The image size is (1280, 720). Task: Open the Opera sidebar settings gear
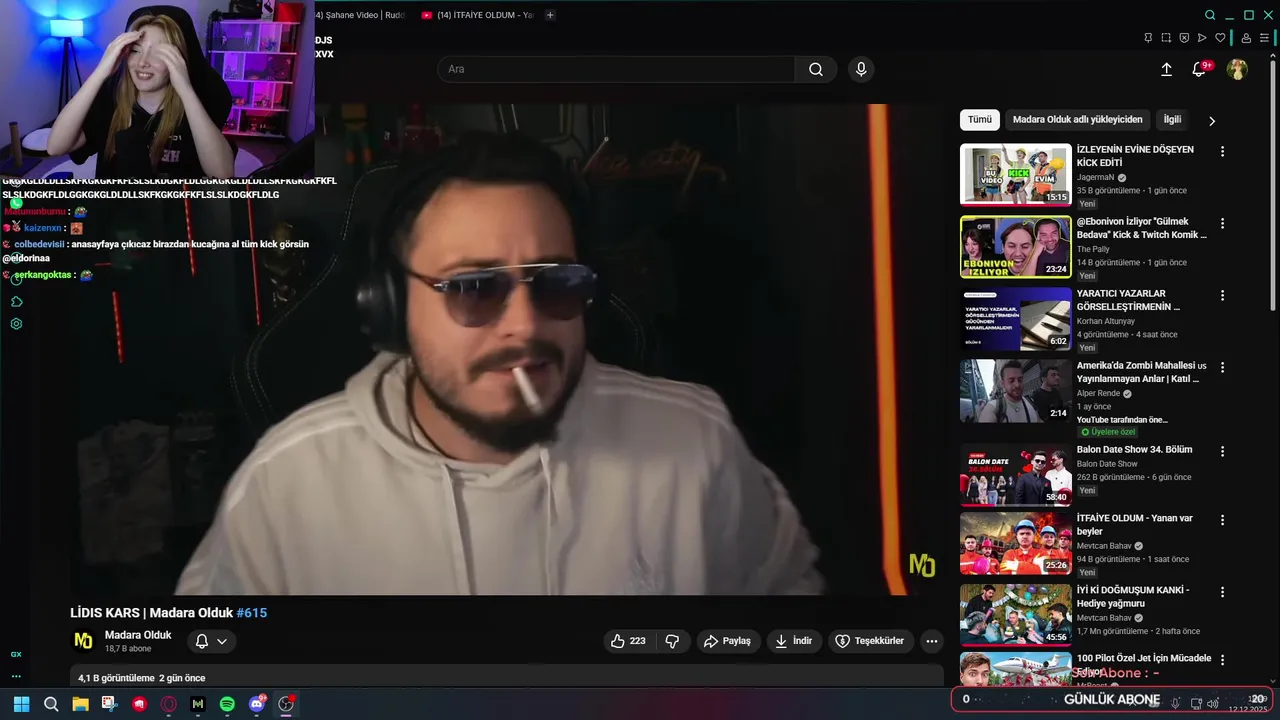(x=16, y=324)
